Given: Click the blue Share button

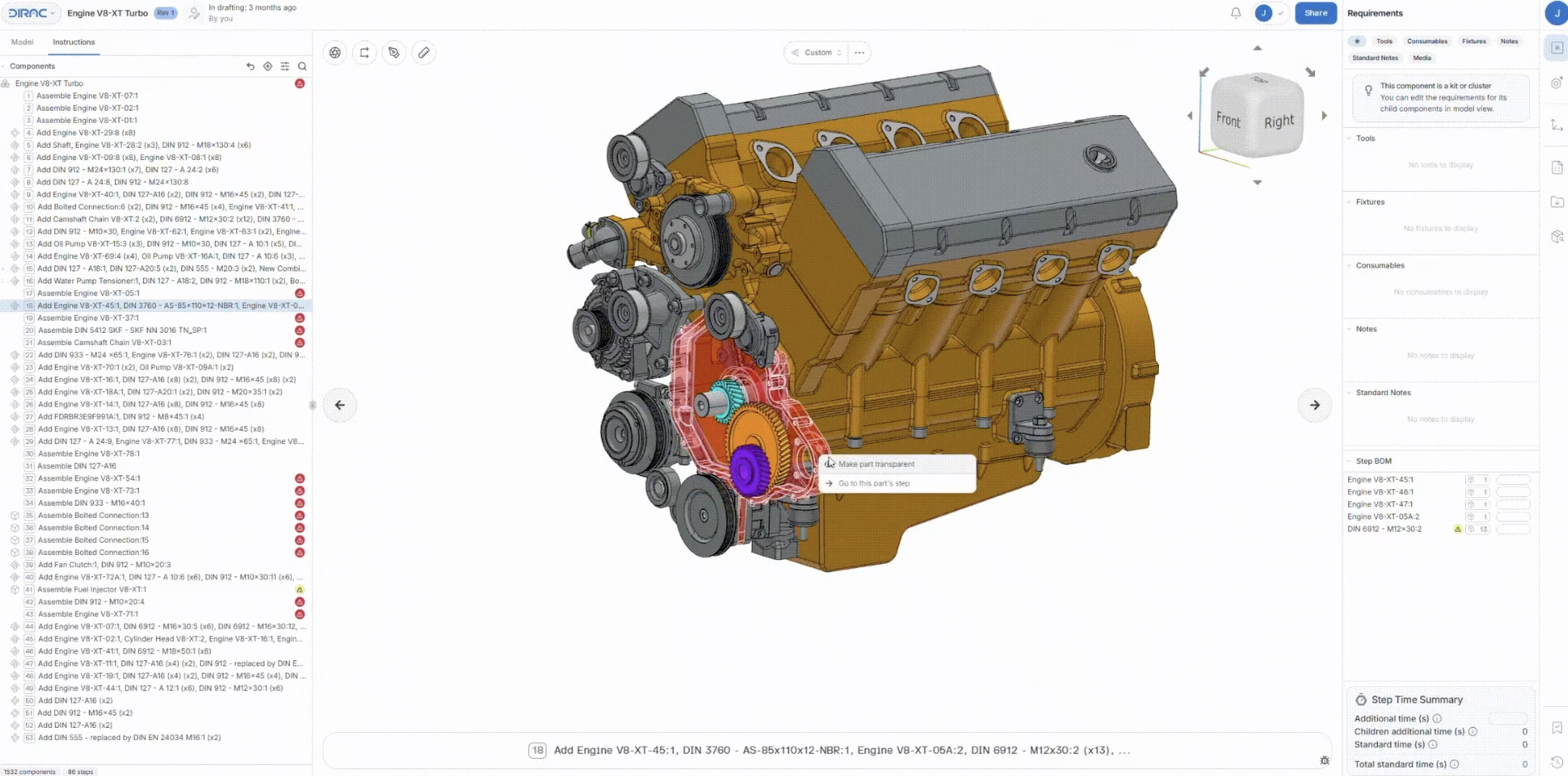Looking at the screenshot, I should (x=1315, y=13).
